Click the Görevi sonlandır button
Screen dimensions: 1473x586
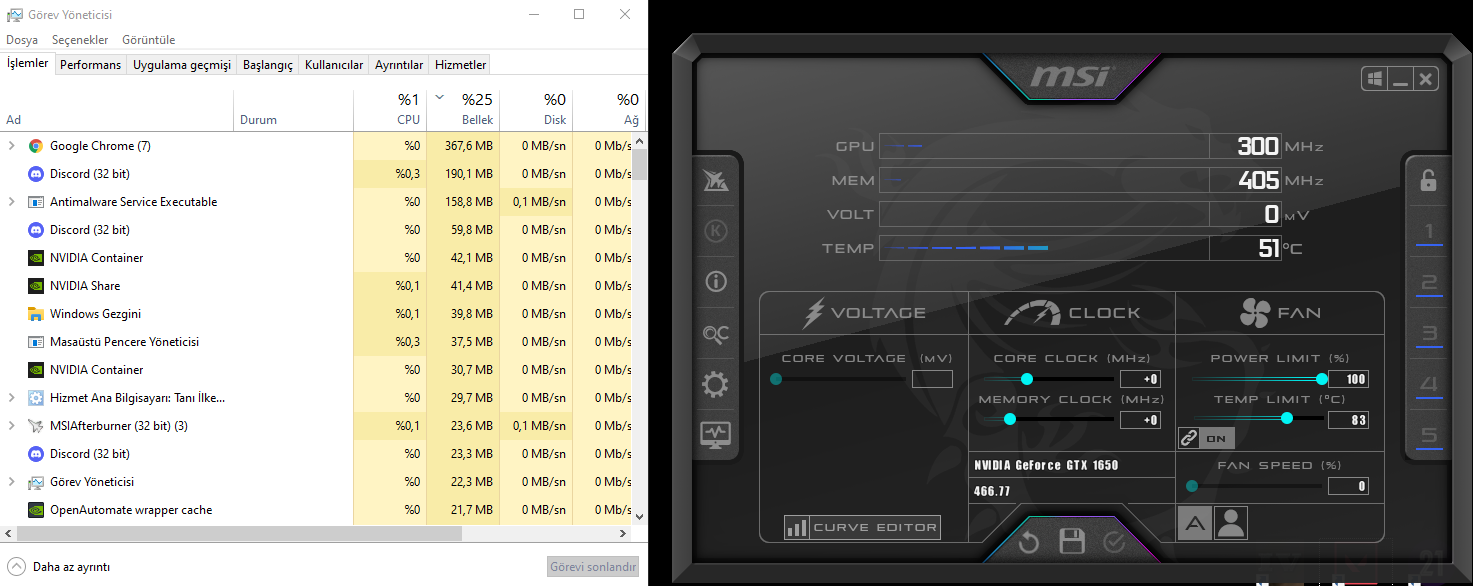click(x=593, y=566)
